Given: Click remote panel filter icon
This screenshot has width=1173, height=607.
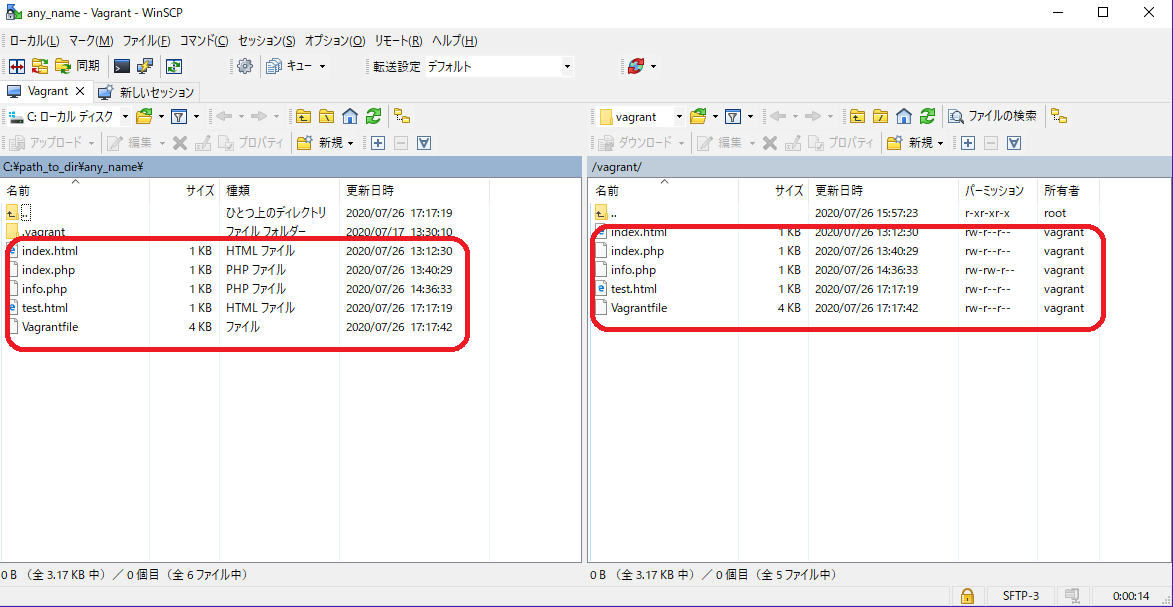Looking at the screenshot, I should [733, 116].
